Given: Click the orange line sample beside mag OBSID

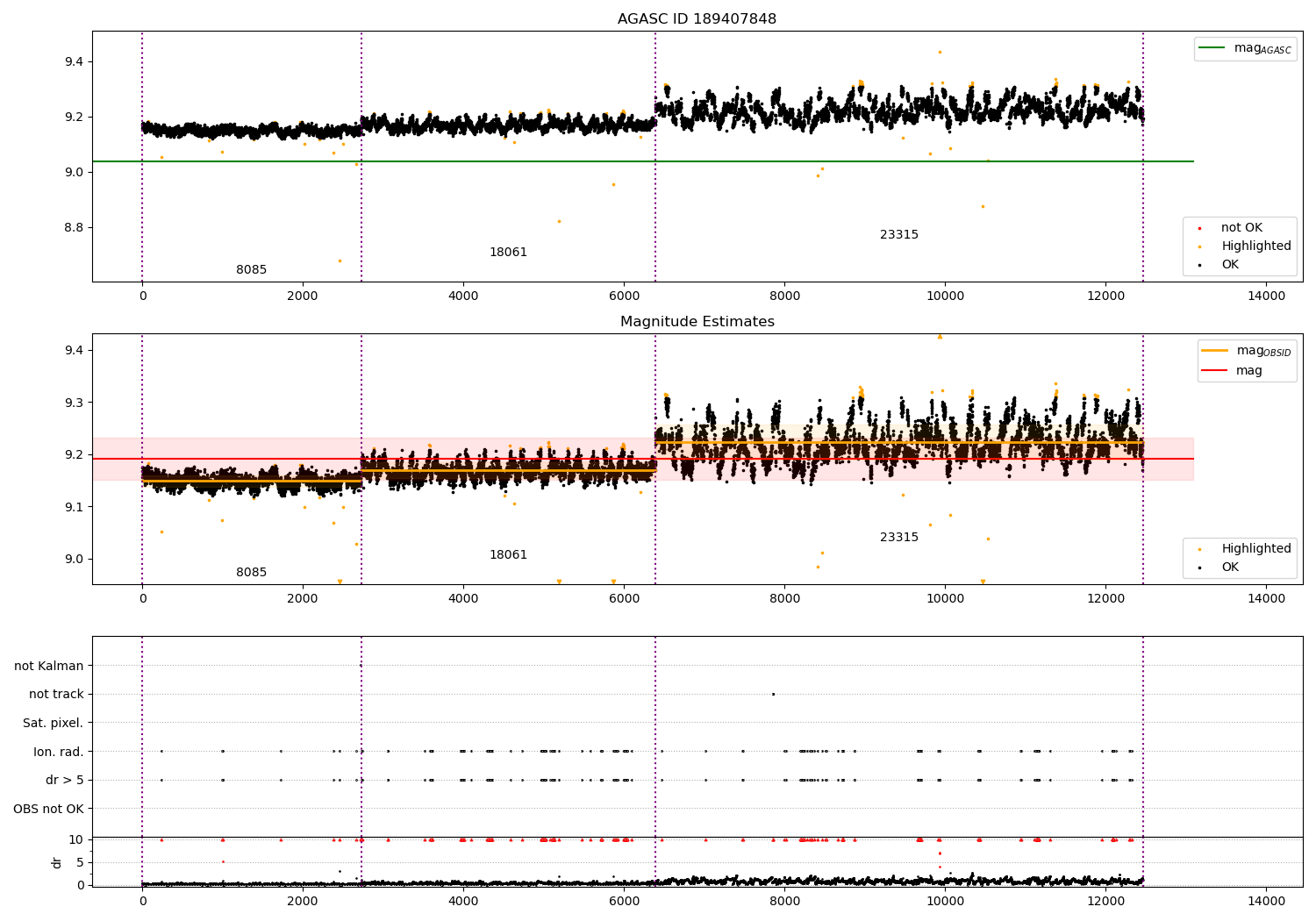Looking at the screenshot, I should point(1214,351).
